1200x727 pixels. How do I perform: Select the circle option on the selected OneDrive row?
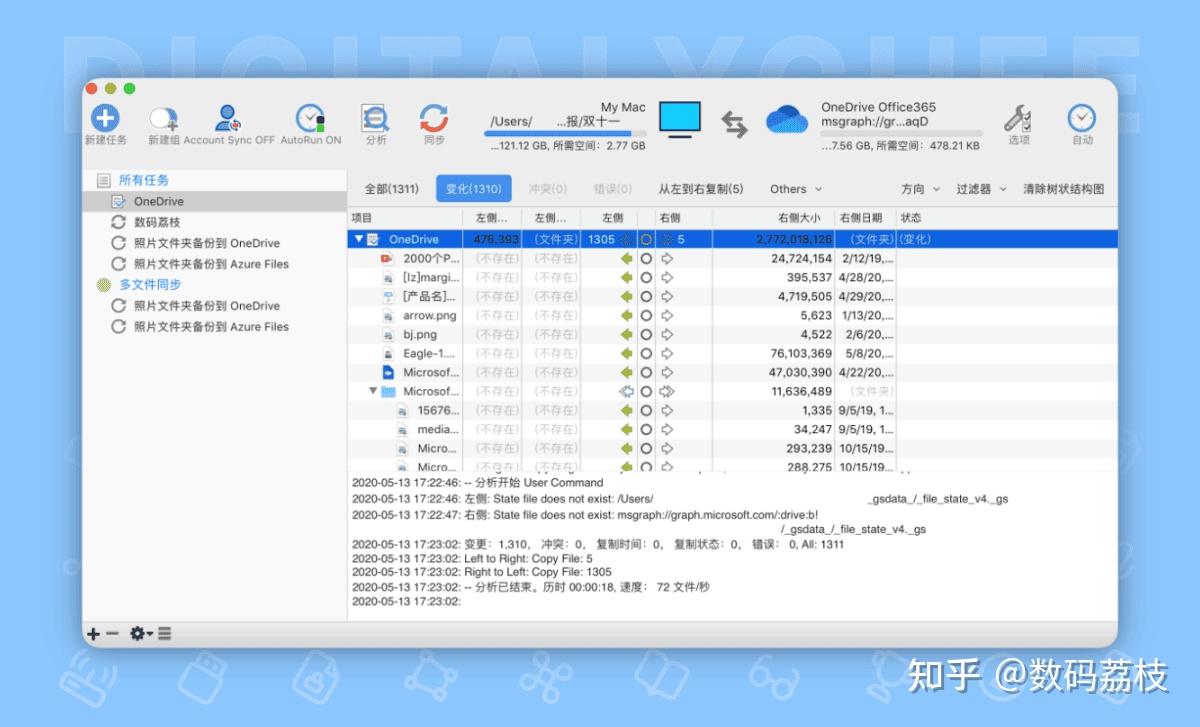click(x=646, y=239)
